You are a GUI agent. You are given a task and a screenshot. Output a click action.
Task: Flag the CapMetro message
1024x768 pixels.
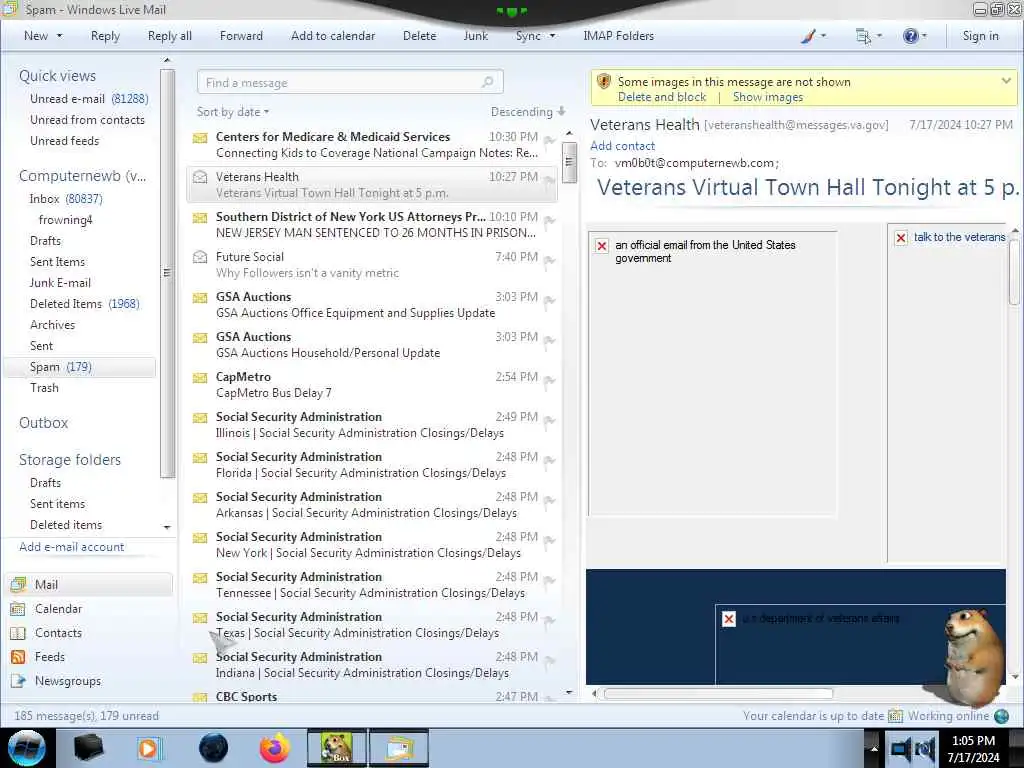point(549,381)
